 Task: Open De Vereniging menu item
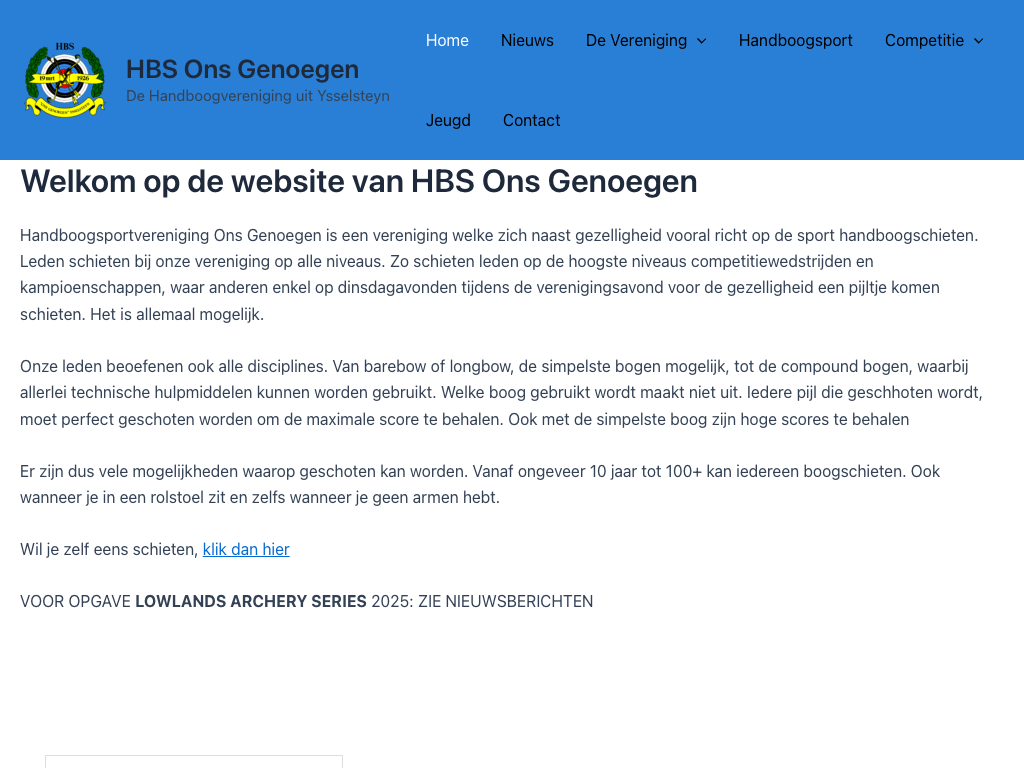click(x=636, y=40)
